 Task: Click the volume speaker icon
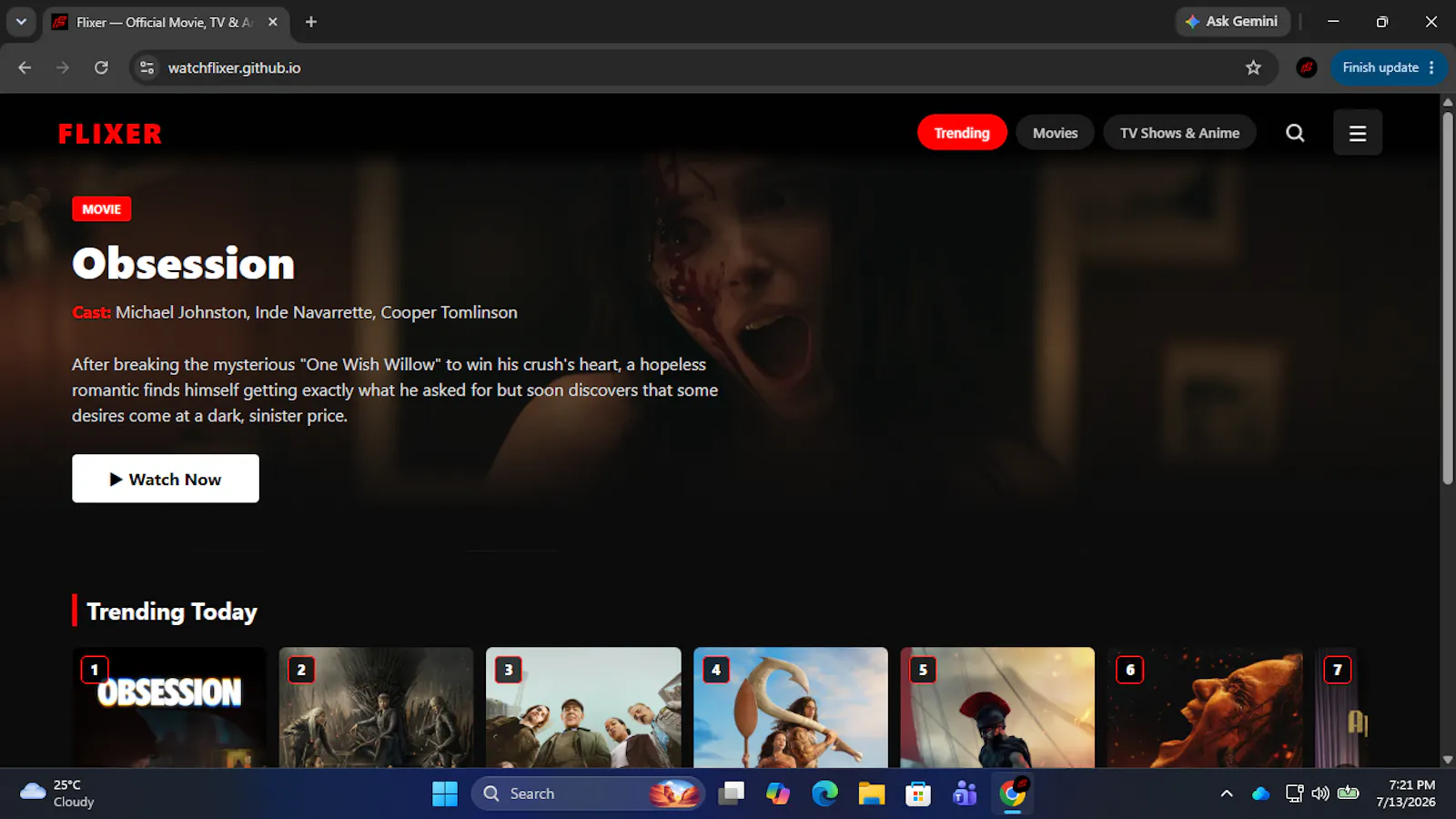coord(1320,794)
